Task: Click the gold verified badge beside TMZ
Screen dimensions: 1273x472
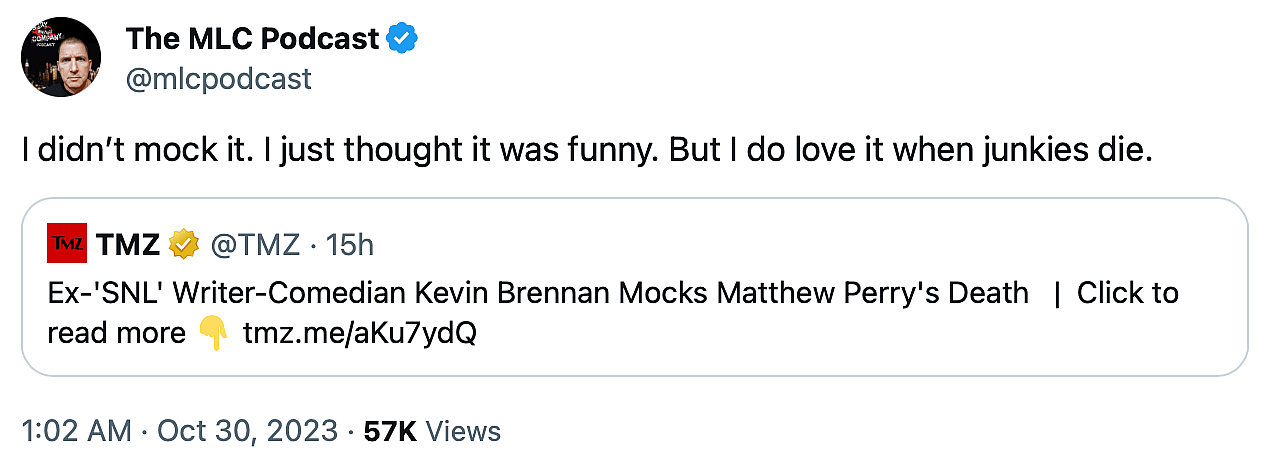Action: point(182,244)
